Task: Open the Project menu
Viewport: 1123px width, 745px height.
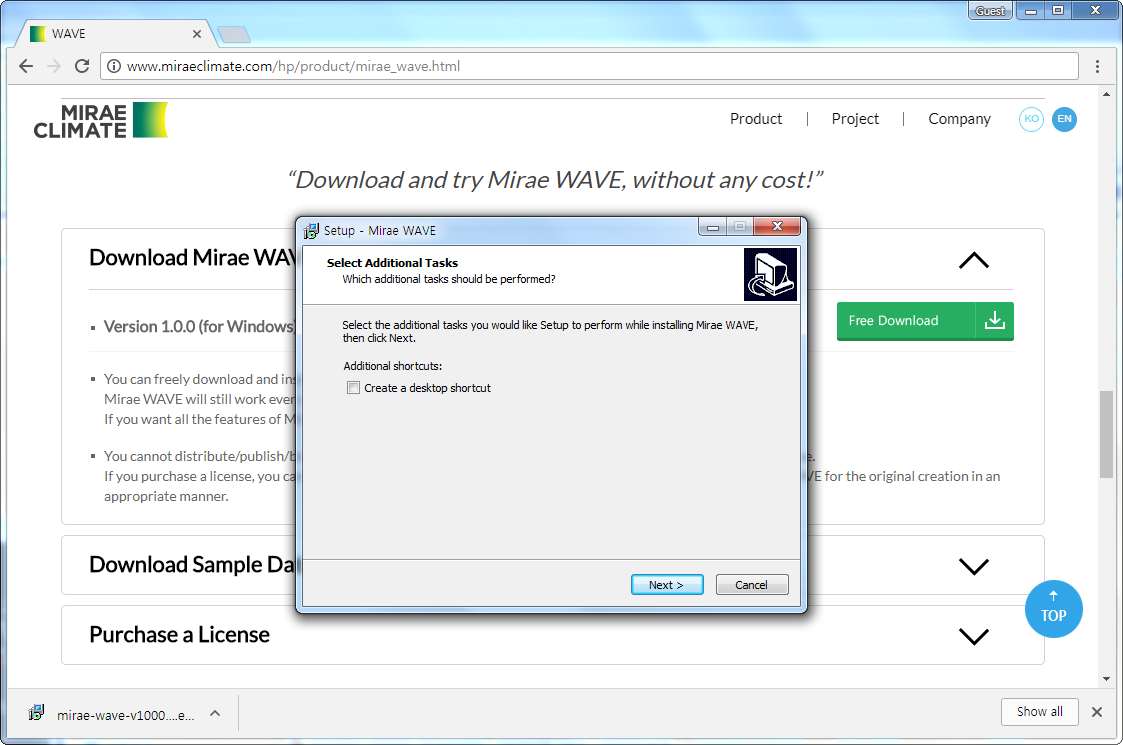Action: [x=855, y=119]
